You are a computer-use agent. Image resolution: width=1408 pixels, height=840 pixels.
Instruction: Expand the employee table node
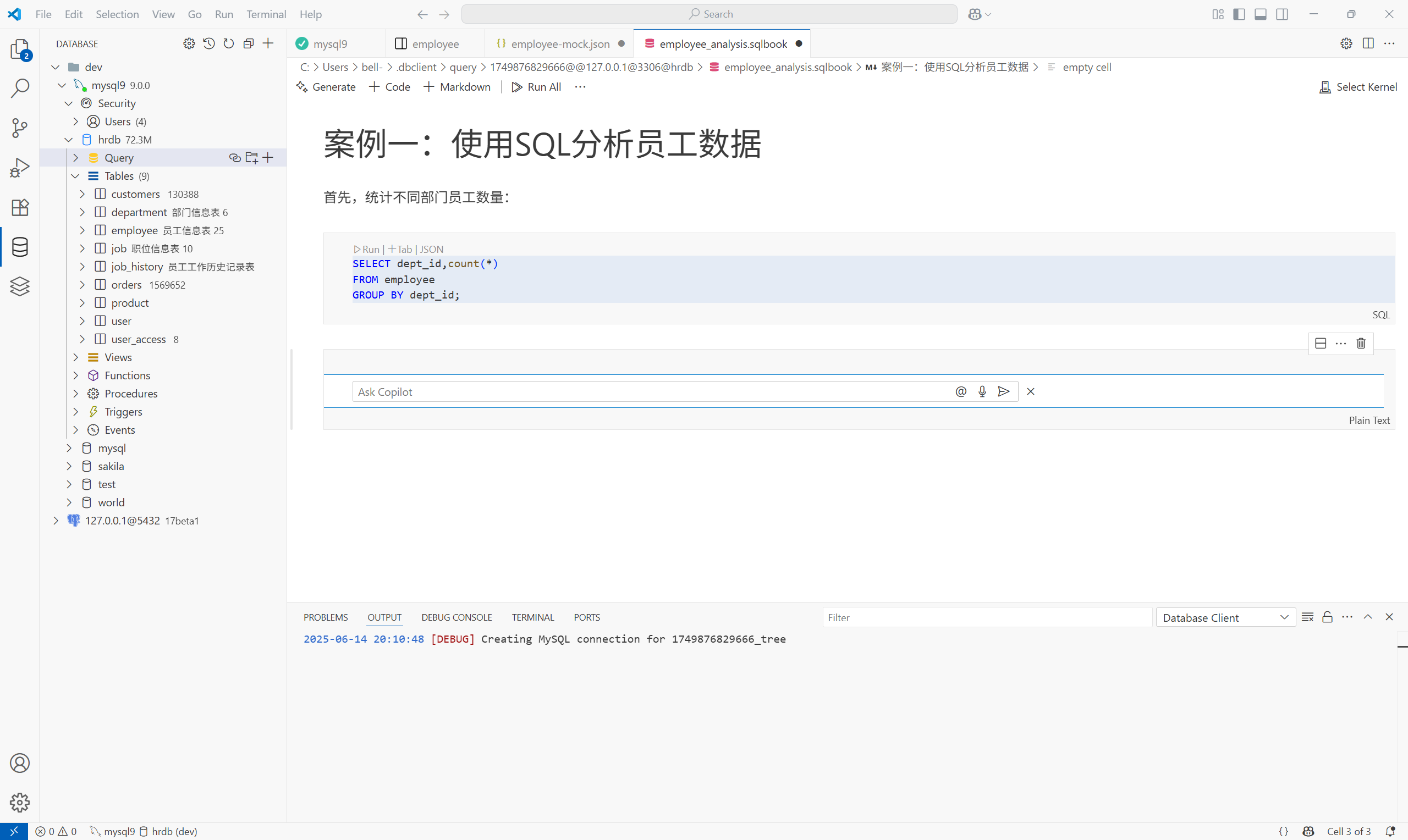click(x=82, y=230)
